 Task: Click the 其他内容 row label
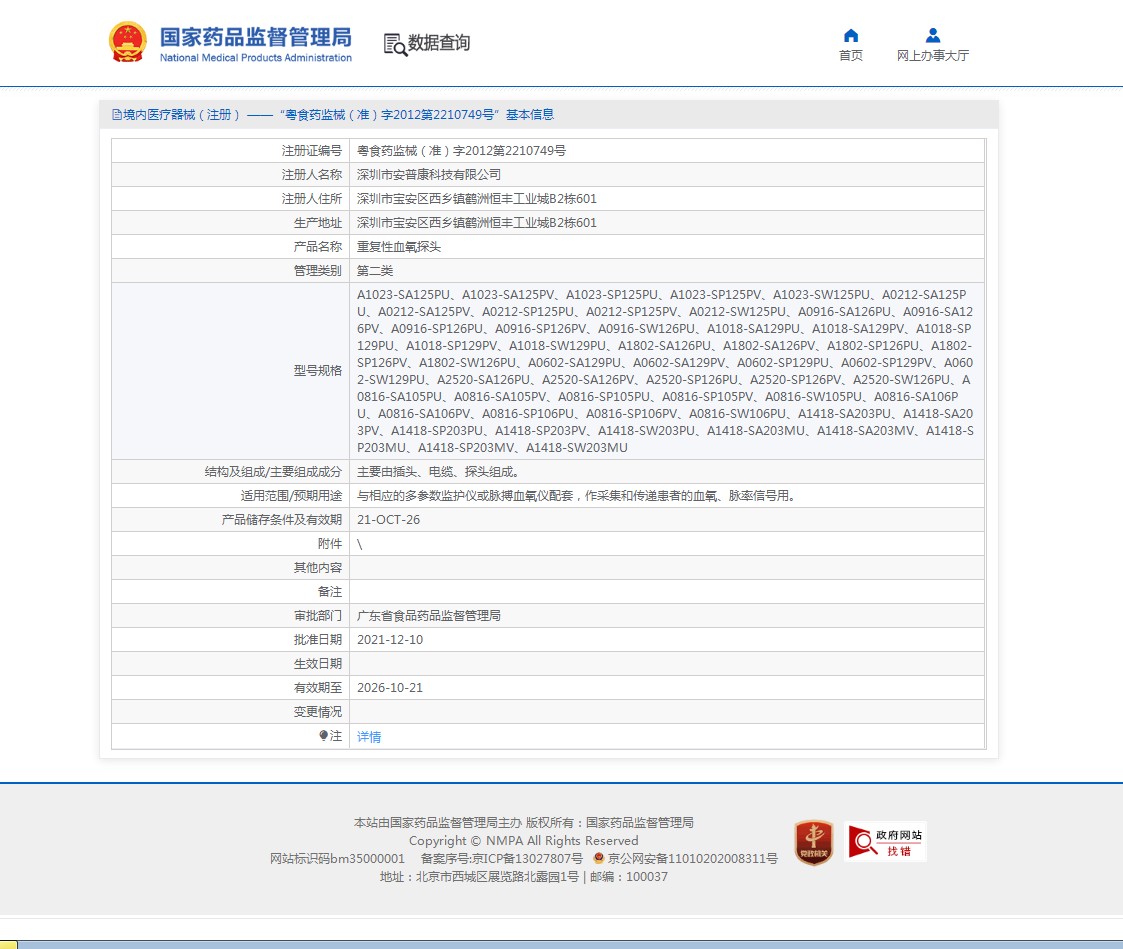(x=317, y=568)
